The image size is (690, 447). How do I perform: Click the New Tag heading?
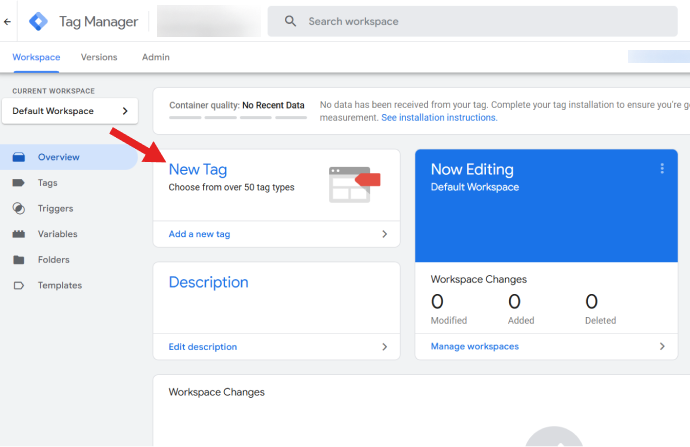pos(198,169)
